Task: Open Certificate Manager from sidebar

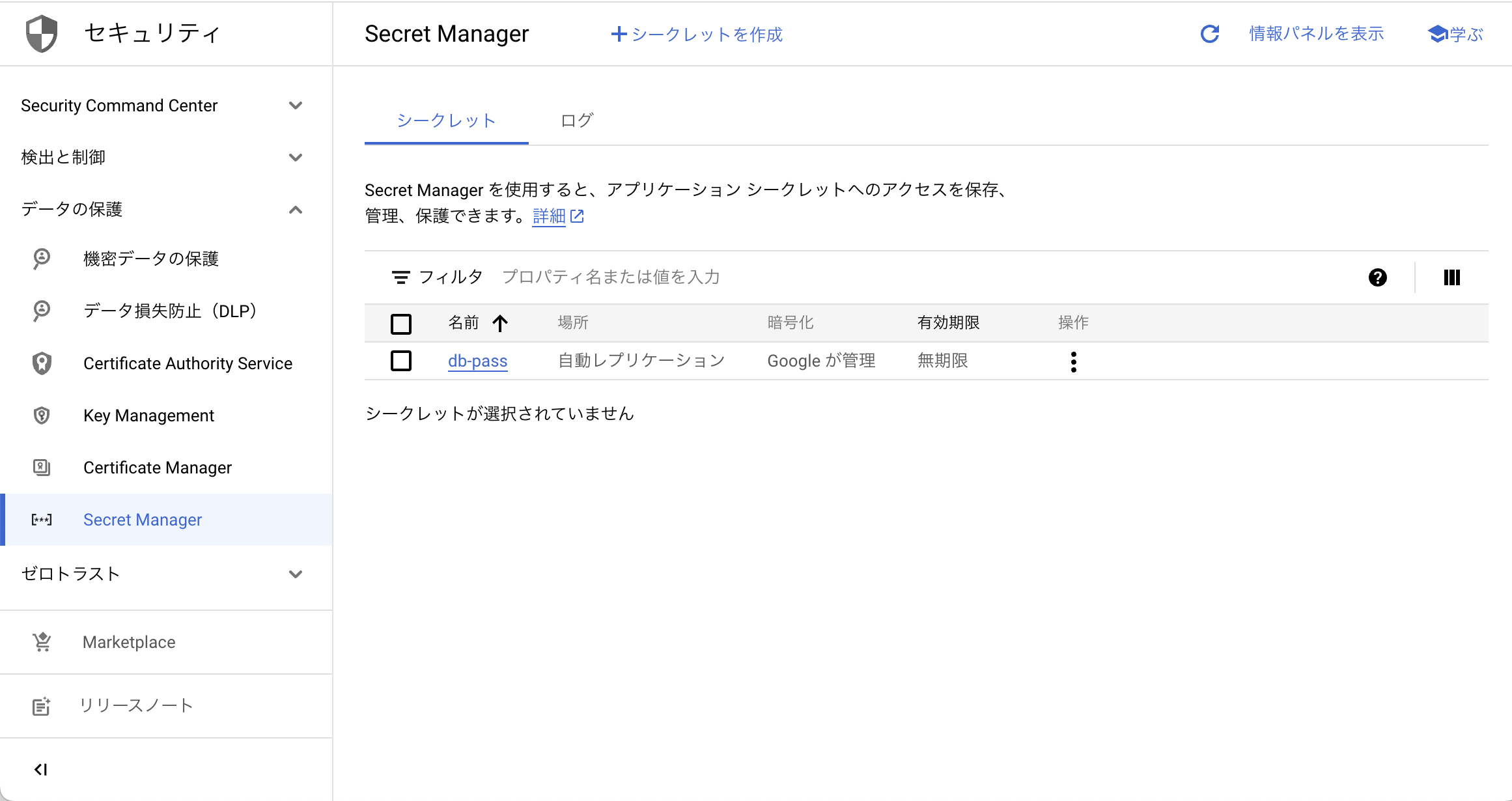Action: tap(157, 467)
